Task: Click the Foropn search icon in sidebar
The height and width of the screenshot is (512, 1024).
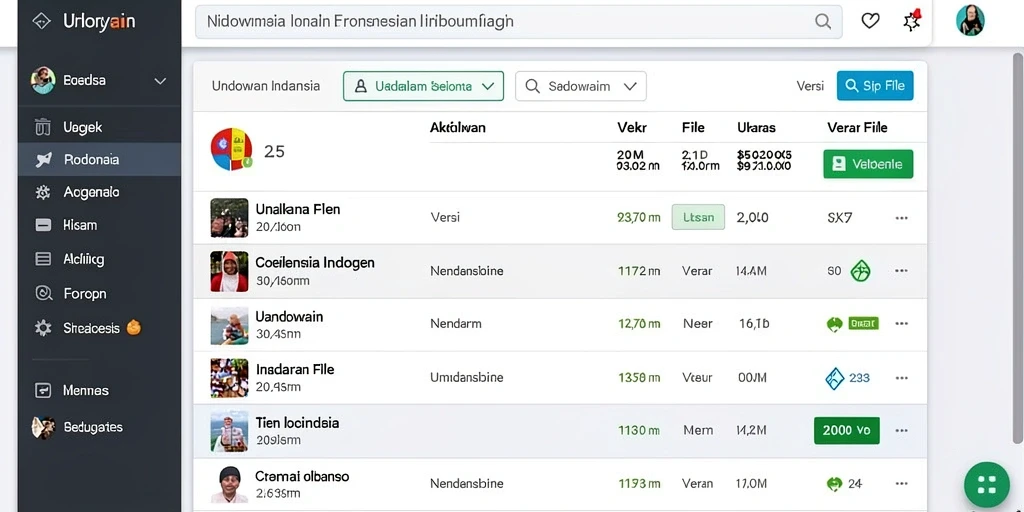Action: pyautogui.click(x=43, y=293)
